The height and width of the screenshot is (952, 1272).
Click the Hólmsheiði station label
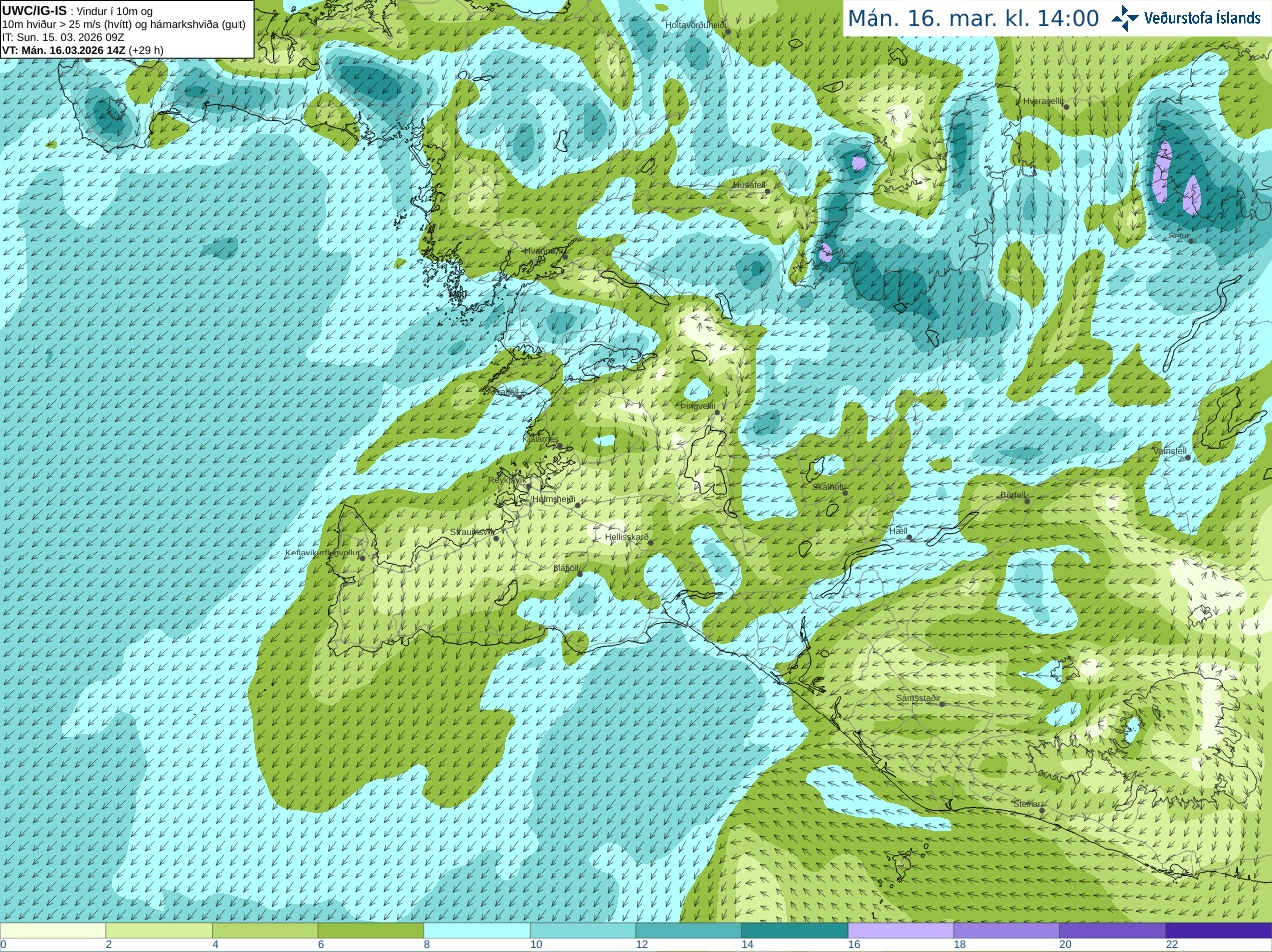click(x=554, y=499)
